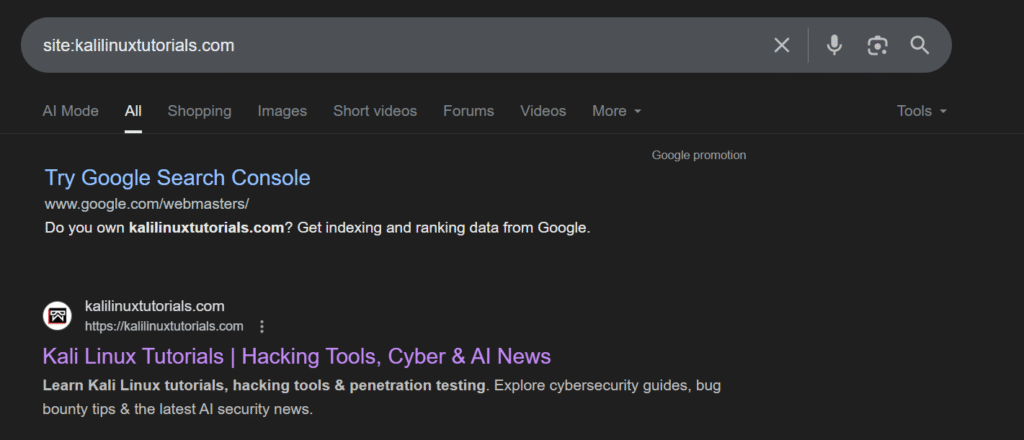Switch to the Shopping tab

[199, 111]
